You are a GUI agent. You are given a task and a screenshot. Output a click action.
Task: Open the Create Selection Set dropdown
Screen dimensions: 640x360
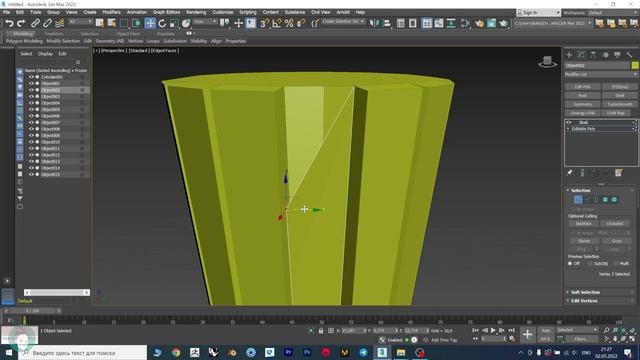(343, 22)
